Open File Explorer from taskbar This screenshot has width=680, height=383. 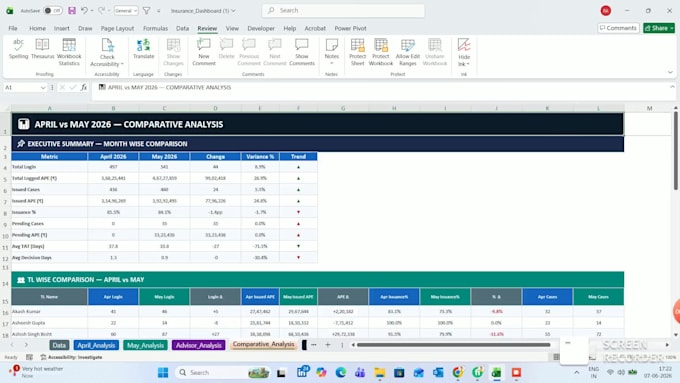click(380, 373)
